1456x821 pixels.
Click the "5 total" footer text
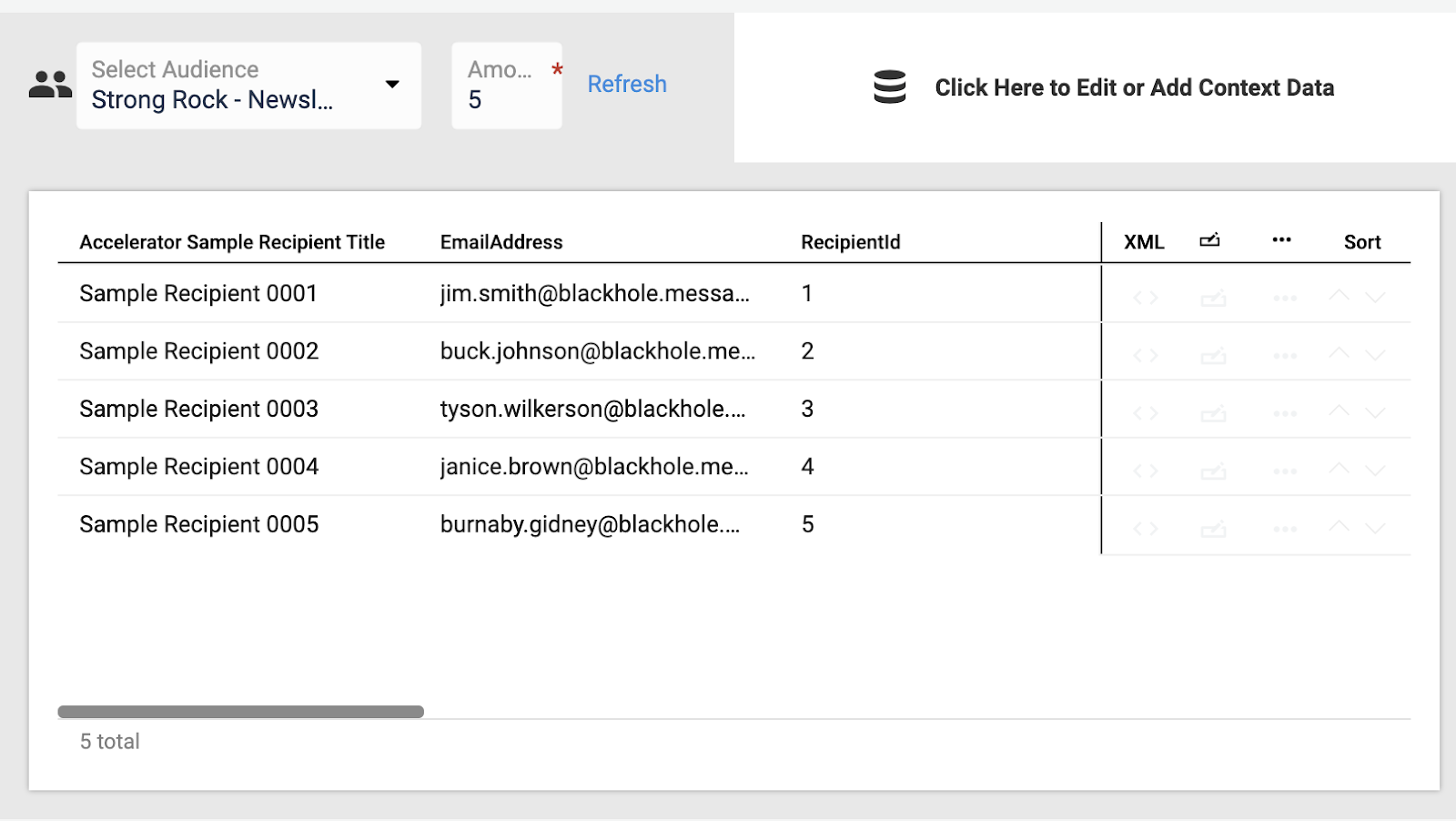pos(110,742)
